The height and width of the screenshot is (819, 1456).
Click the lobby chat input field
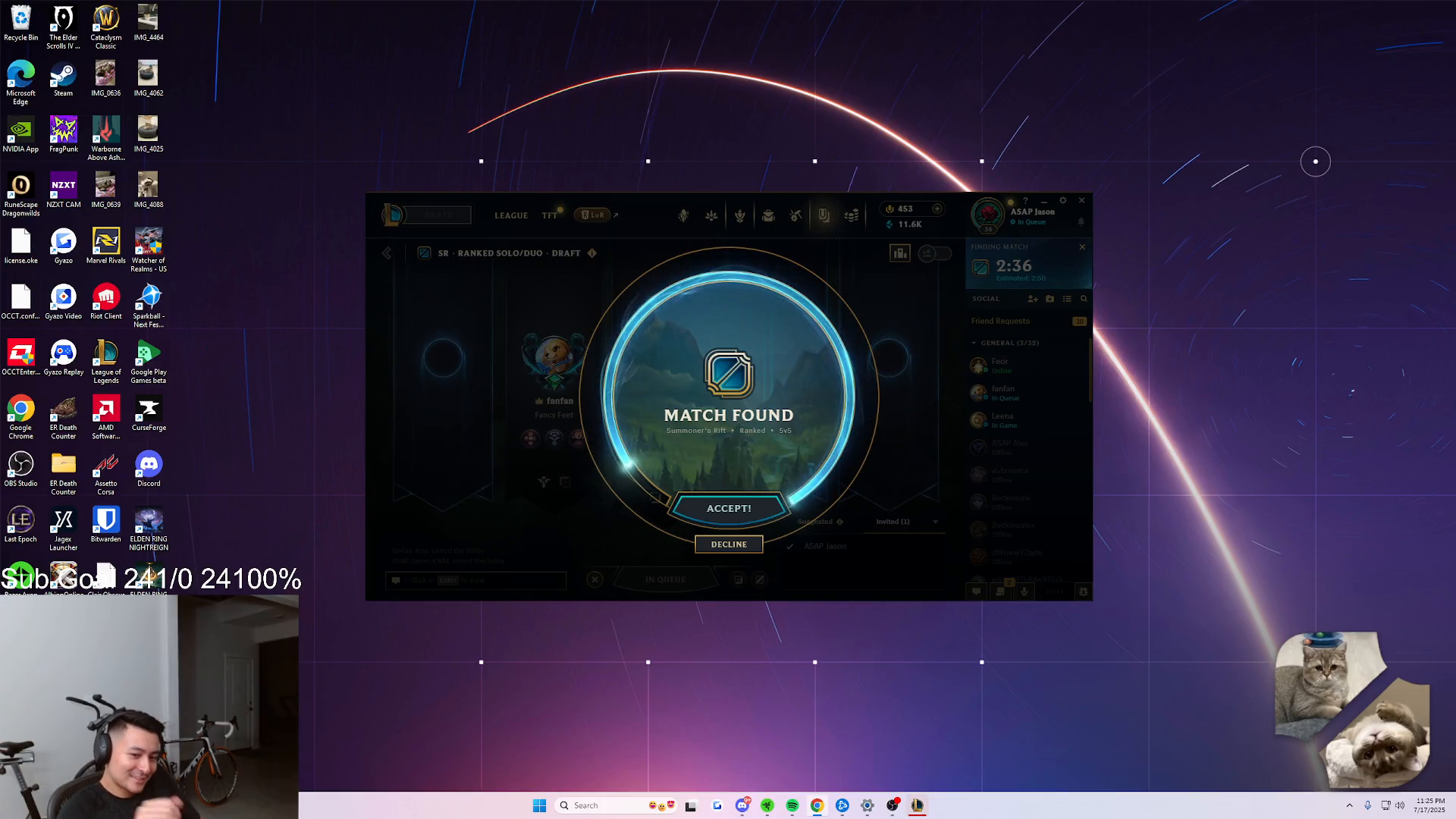[x=478, y=580]
